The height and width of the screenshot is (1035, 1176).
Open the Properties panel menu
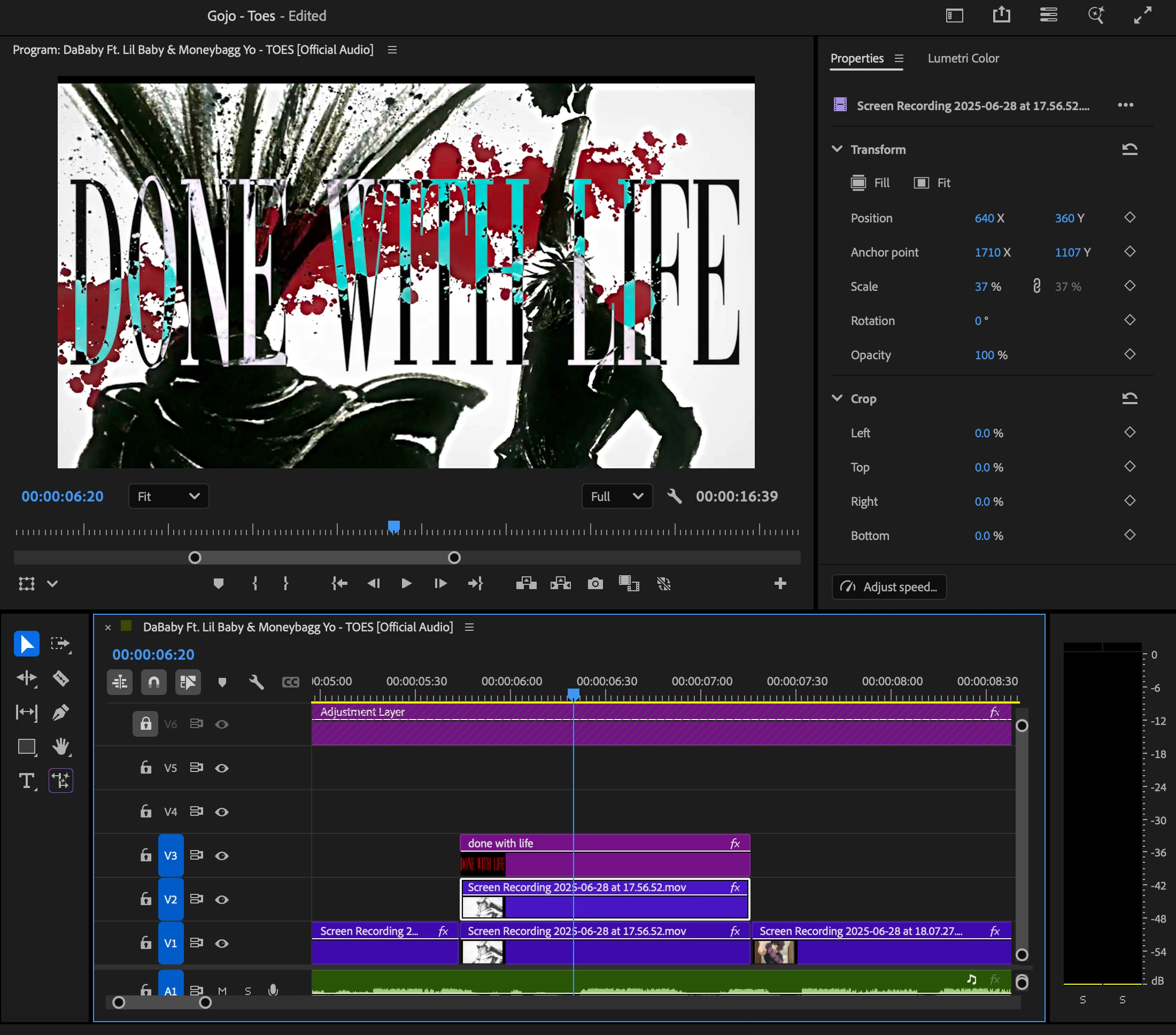[x=899, y=58]
